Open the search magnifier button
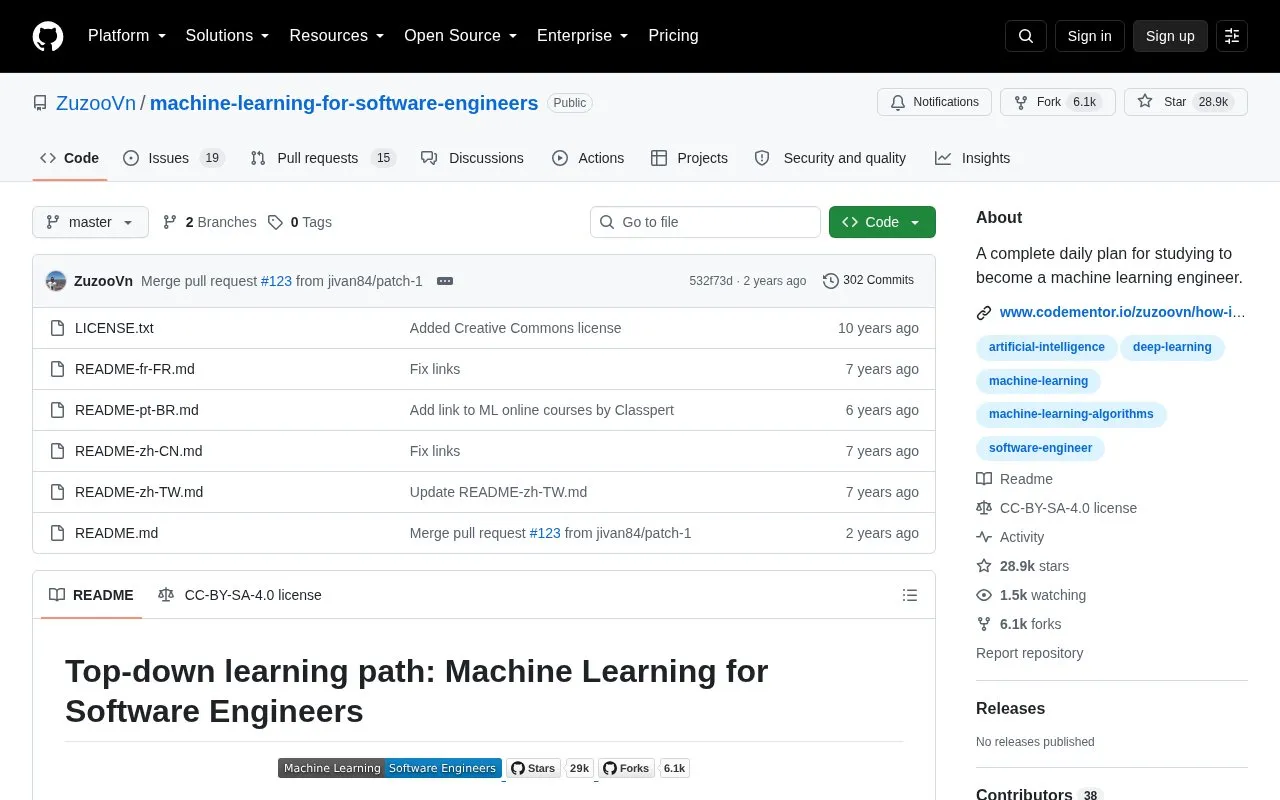1280x800 pixels. (1026, 36)
